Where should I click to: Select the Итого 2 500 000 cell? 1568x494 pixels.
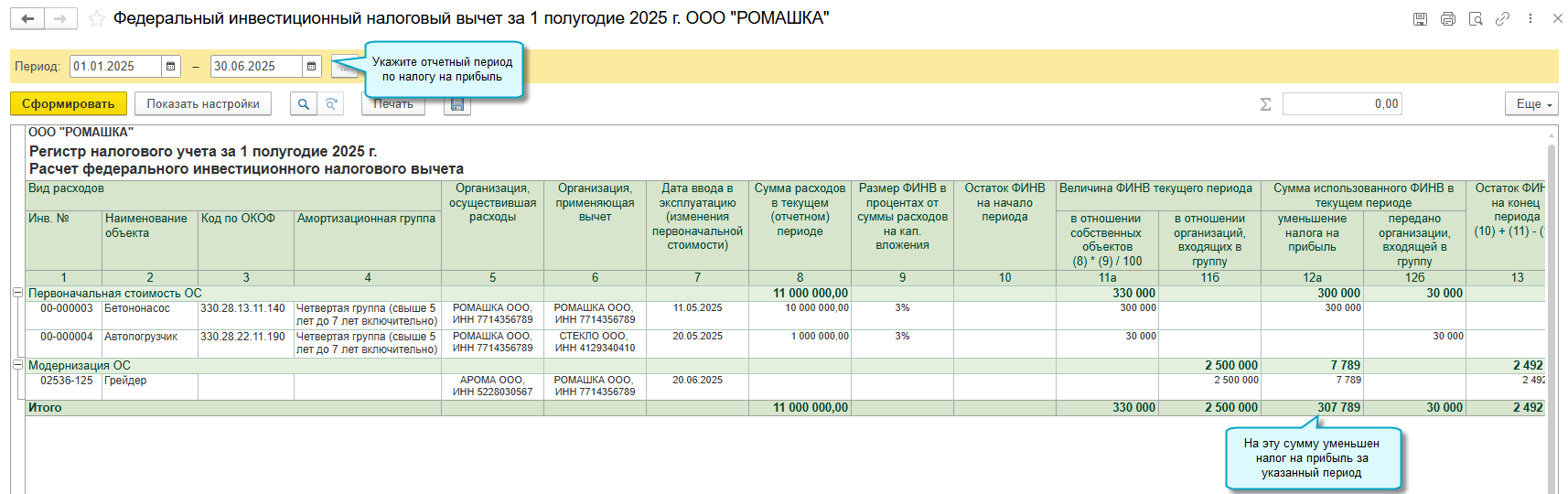coord(1209,408)
